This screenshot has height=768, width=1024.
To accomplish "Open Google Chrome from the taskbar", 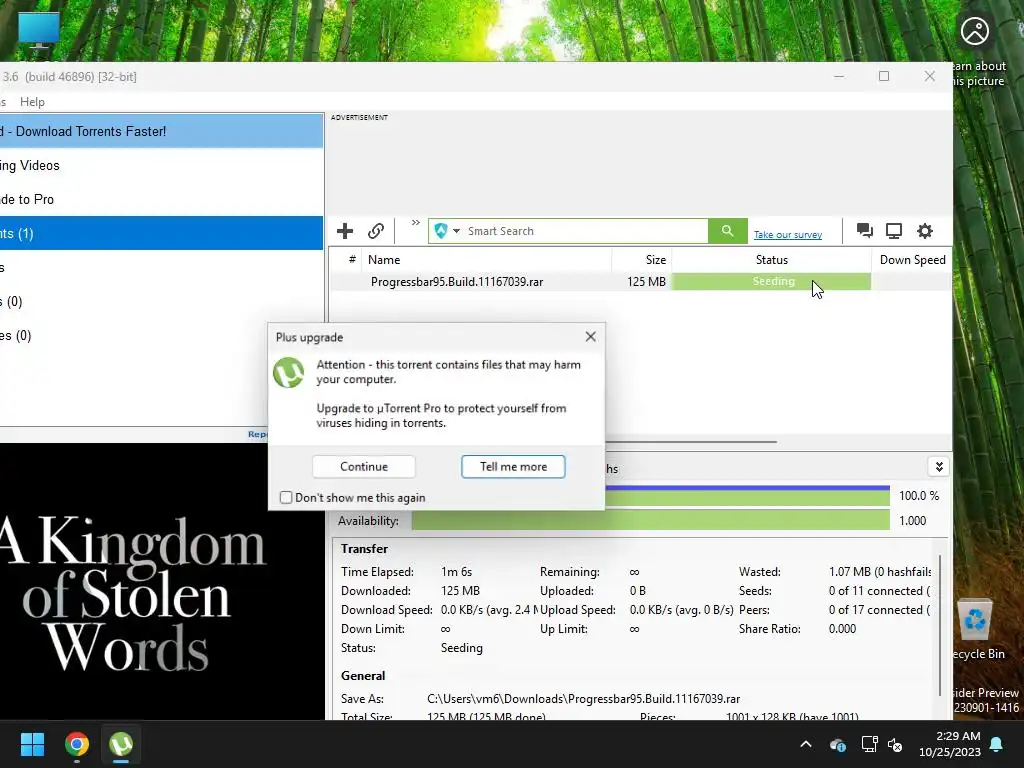I will coord(77,744).
